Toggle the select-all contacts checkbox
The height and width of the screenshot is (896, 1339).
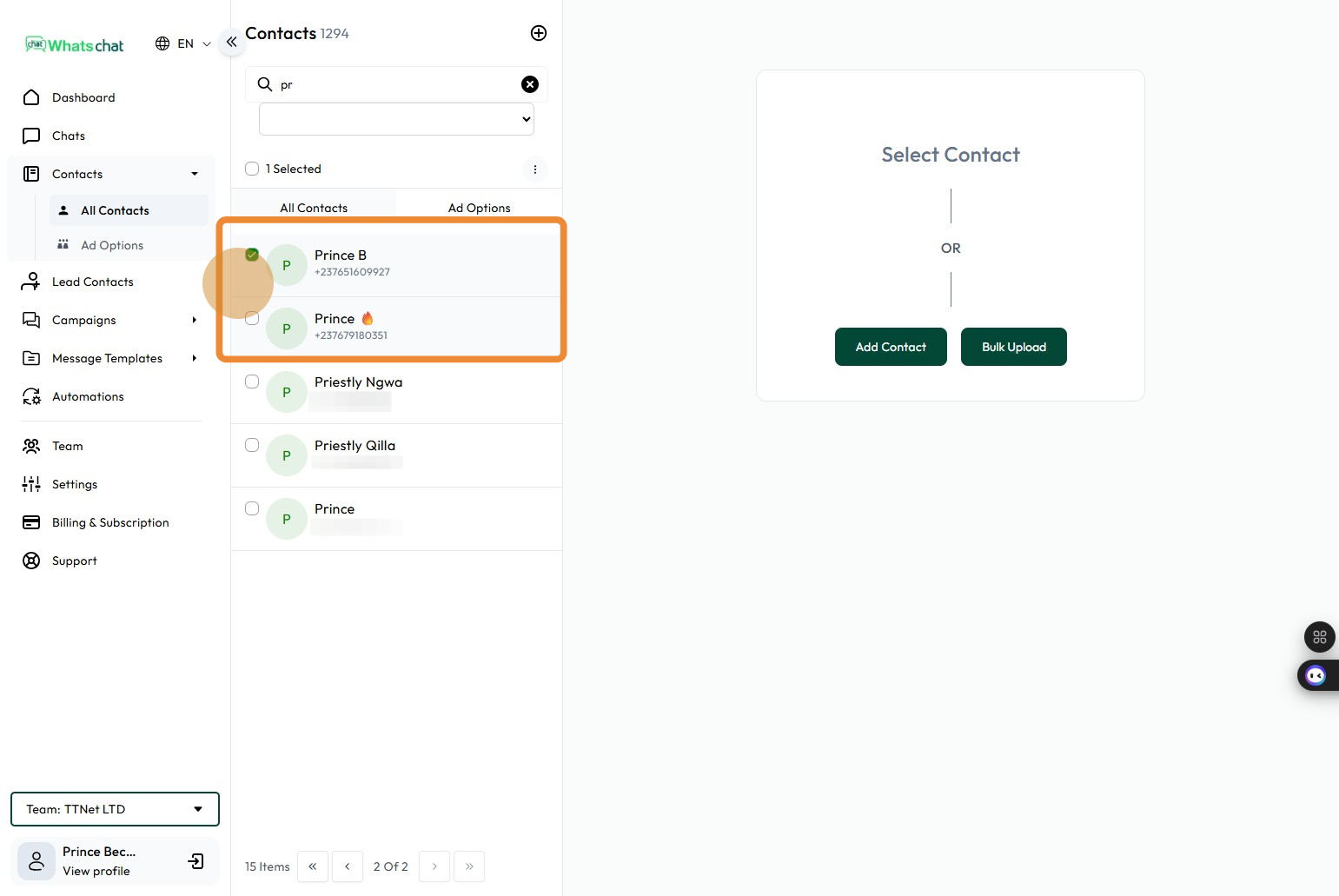pyautogui.click(x=252, y=169)
